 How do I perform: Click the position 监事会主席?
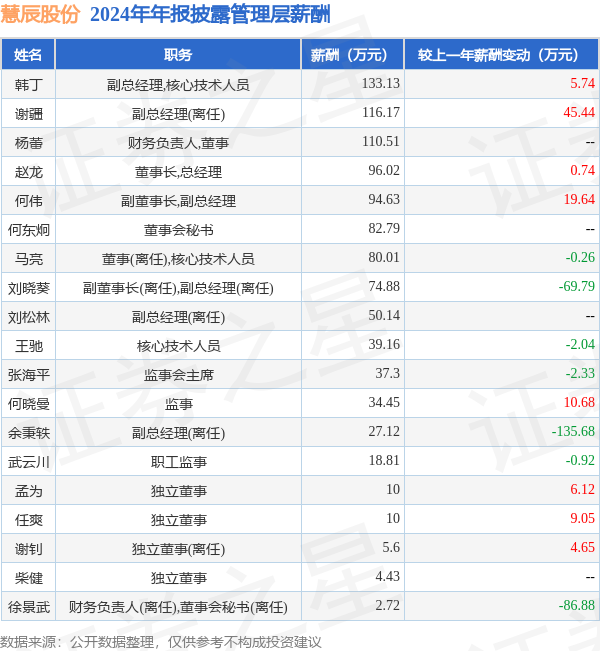click(x=179, y=375)
